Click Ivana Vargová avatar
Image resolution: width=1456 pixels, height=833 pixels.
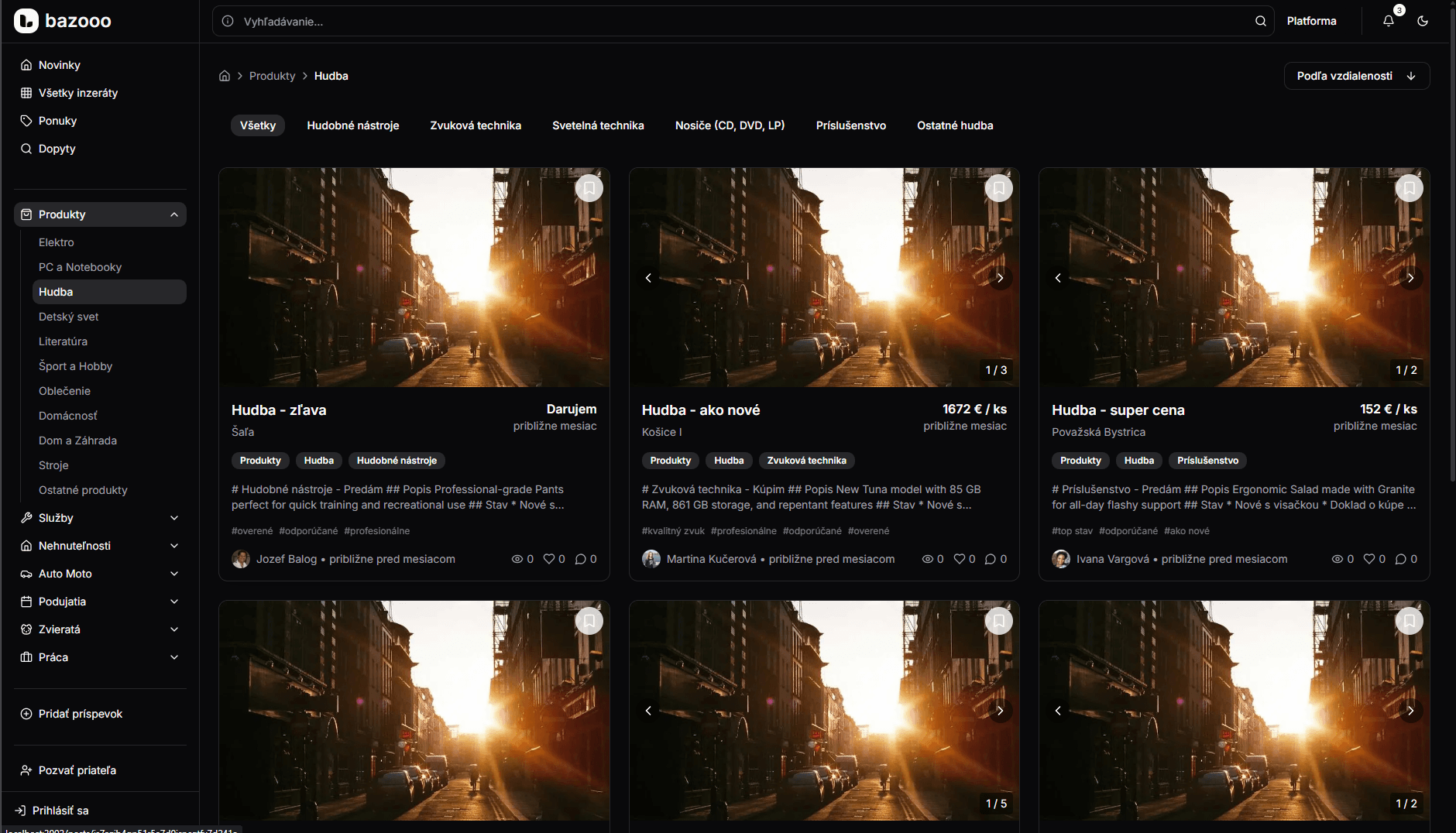point(1061,559)
